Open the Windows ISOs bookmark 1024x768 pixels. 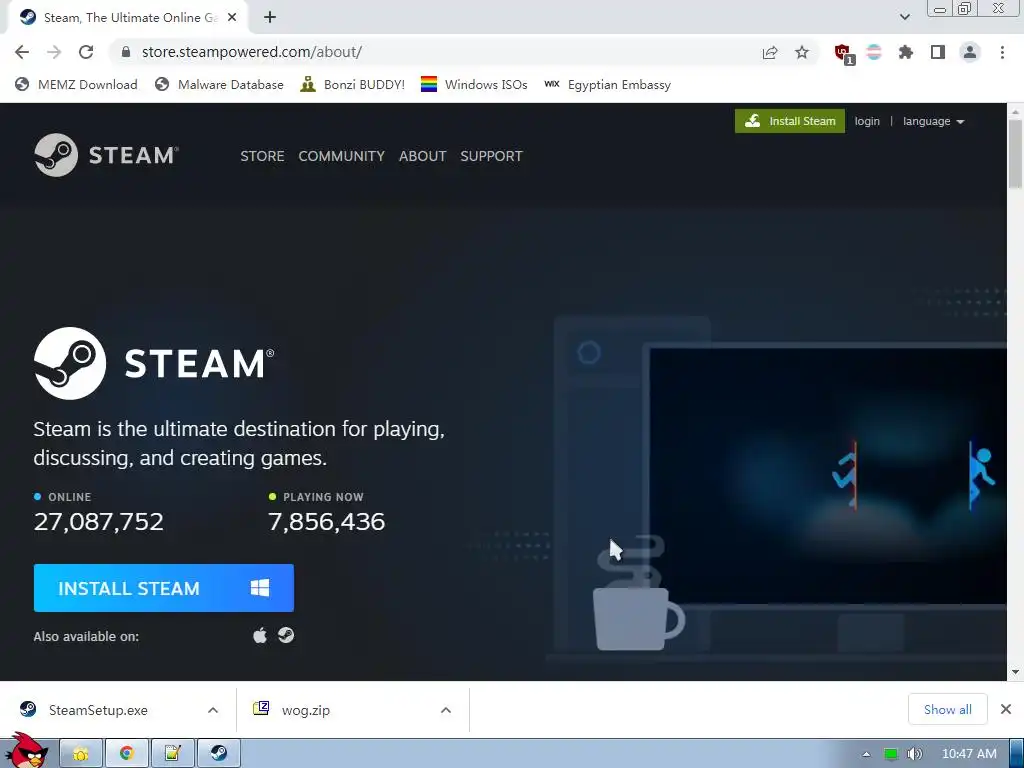coord(474,85)
